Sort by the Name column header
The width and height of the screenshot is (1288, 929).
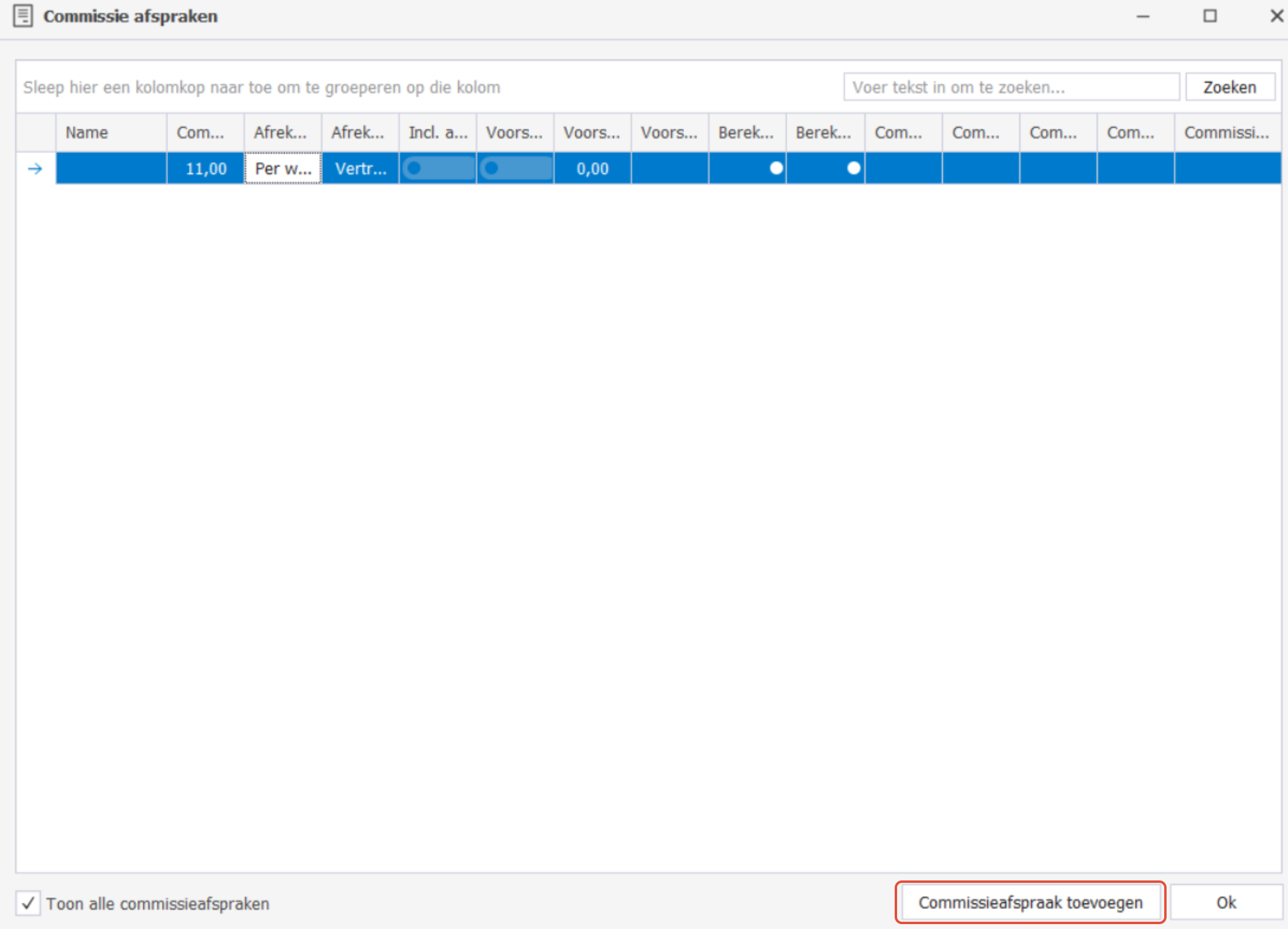pyautogui.click(x=110, y=132)
